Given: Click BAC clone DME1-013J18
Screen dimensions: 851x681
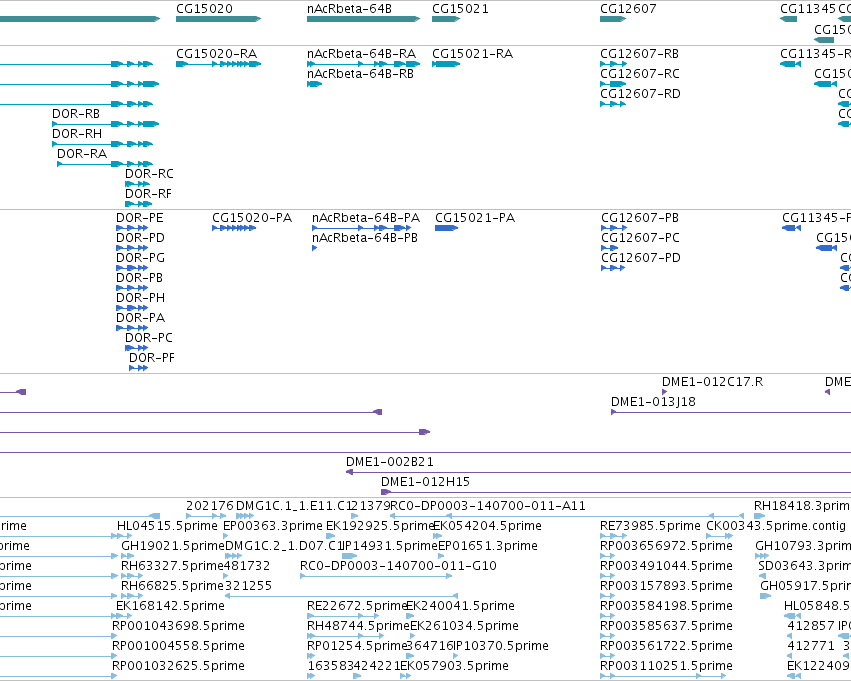Looking at the screenshot, I should [731, 412].
